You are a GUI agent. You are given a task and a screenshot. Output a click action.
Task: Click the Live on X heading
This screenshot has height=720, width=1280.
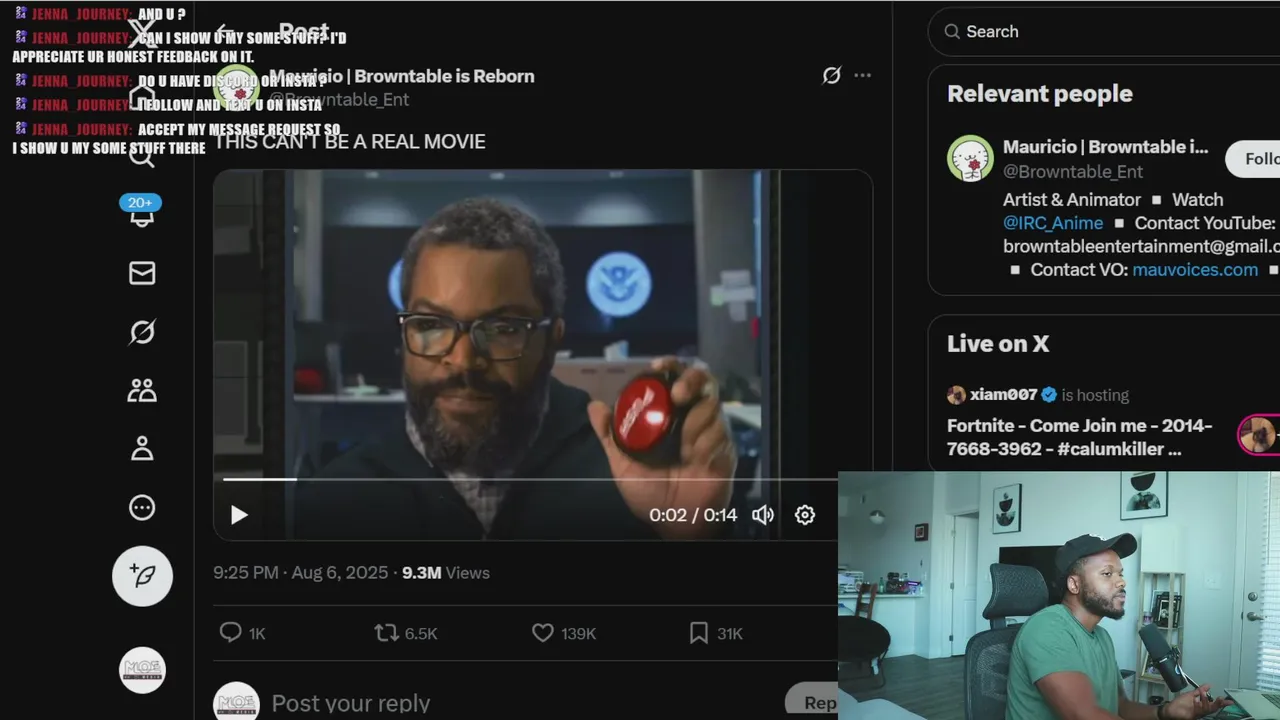tap(998, 344)
